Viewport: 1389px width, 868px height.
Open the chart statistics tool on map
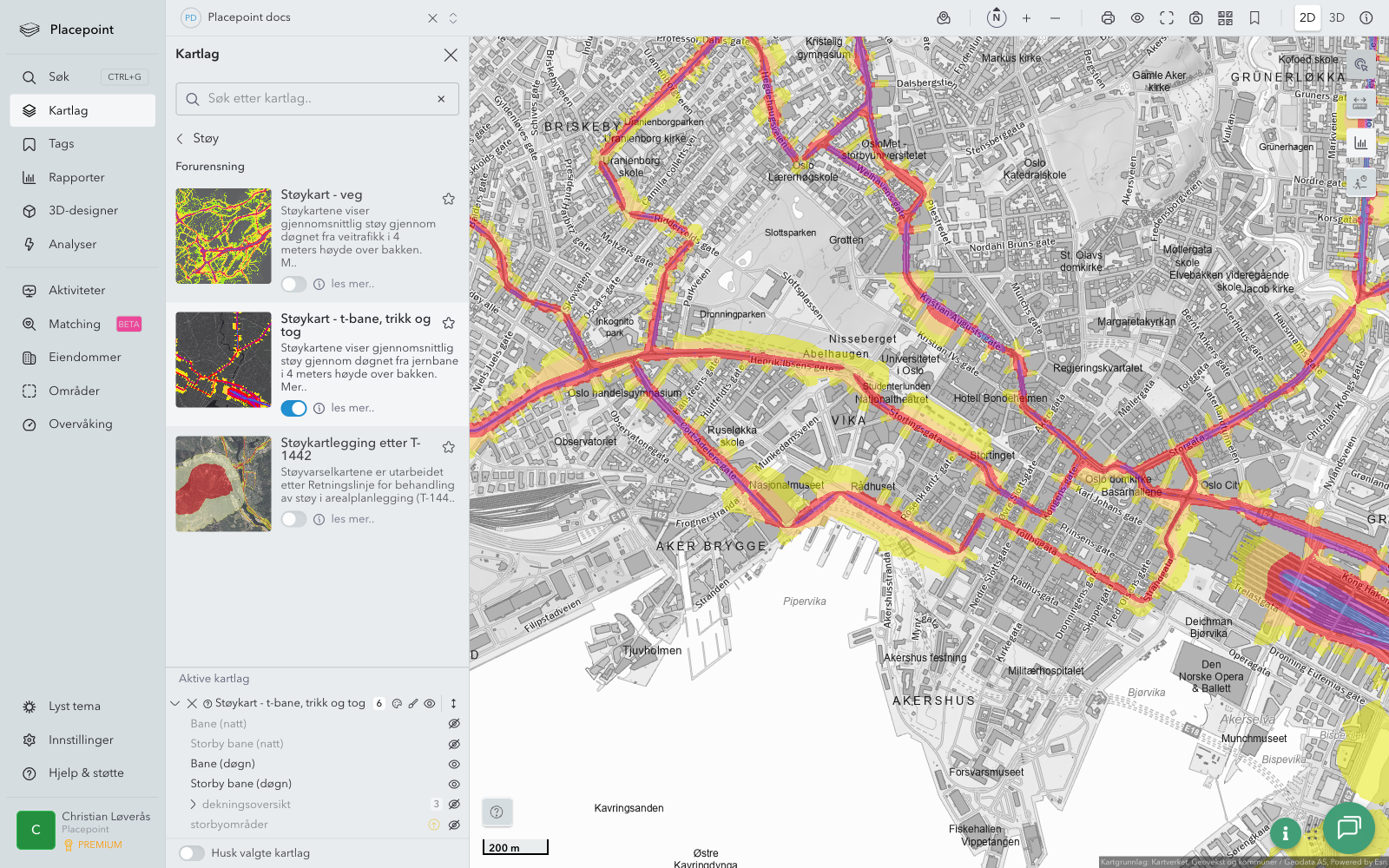point(1360,143)
